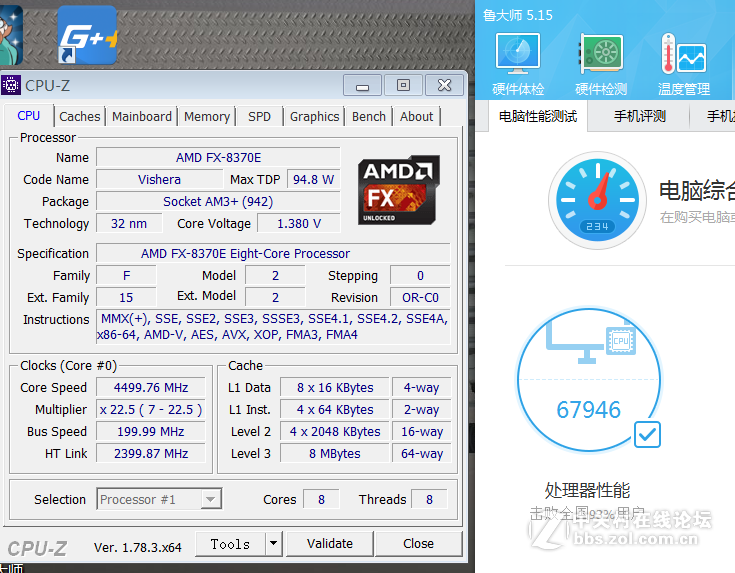The image size is (735, 573).
Task: Select the CPU tab
Action: (29, 115)
